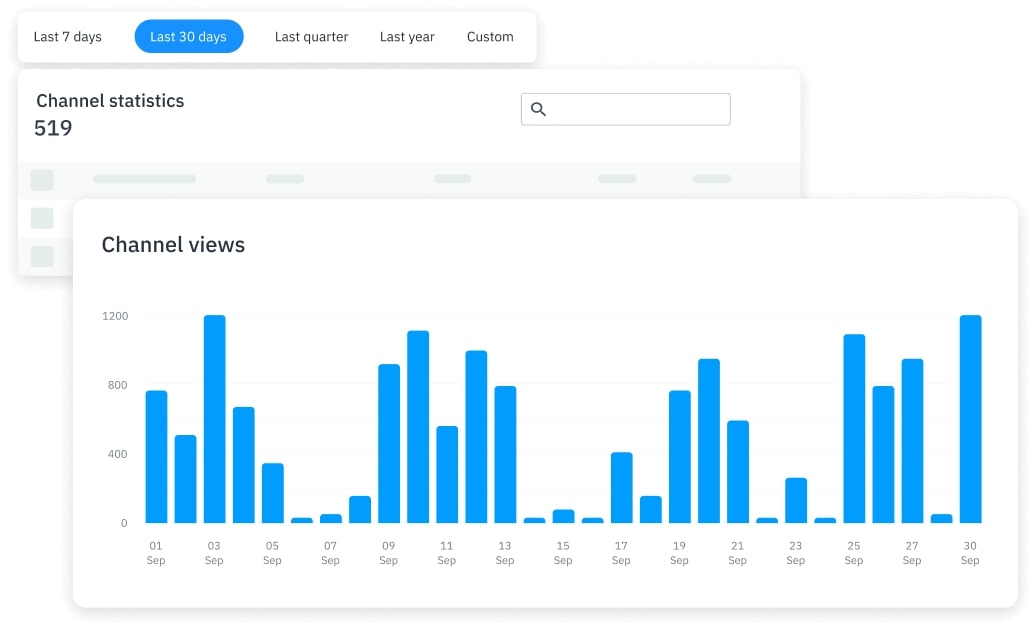Click the 25 Sep chart bar
The image size is (1036, 630).
click(854, 429)
